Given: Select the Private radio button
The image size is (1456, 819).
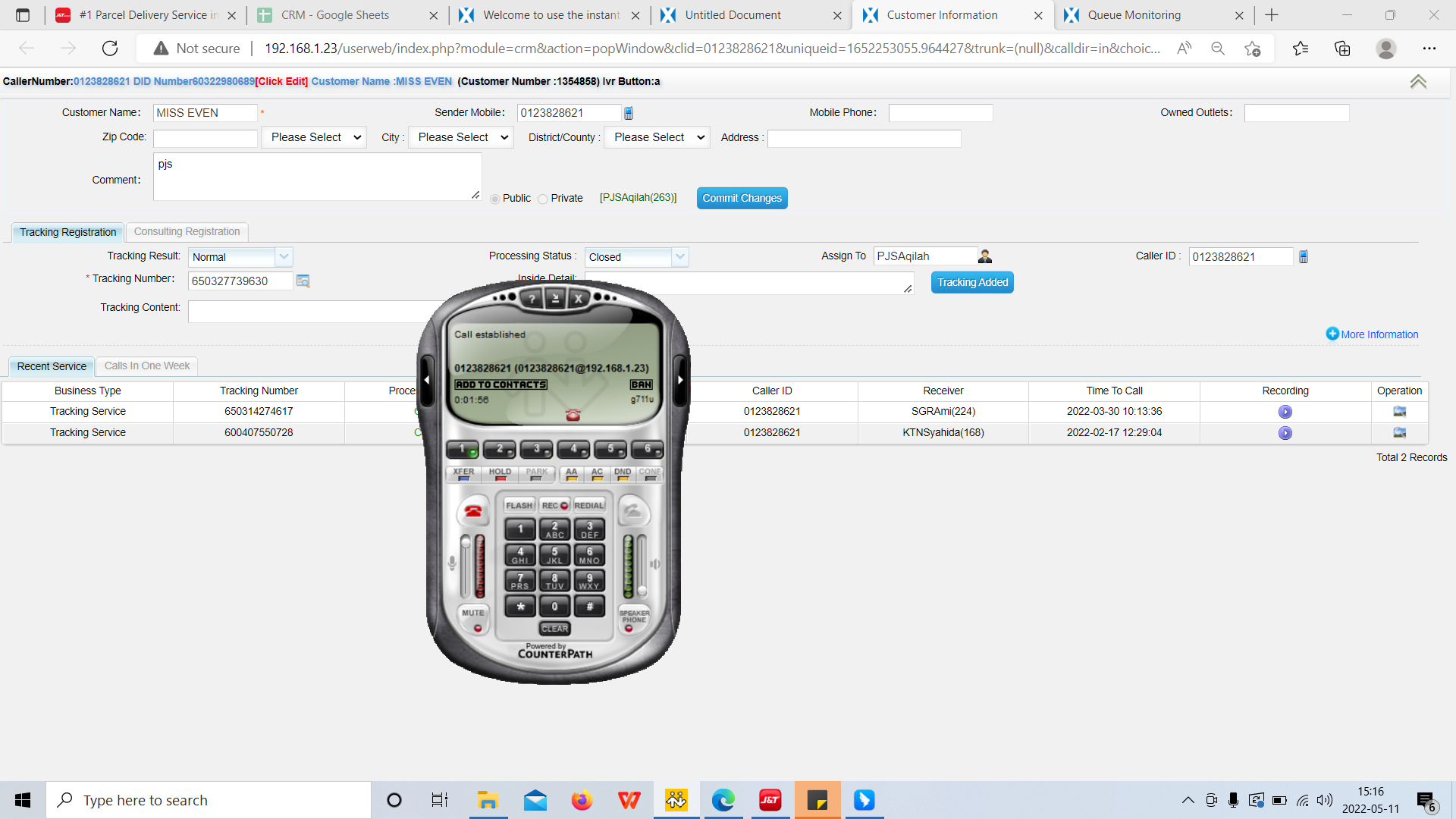Looking at the screenshot, I should pos(543,199).
